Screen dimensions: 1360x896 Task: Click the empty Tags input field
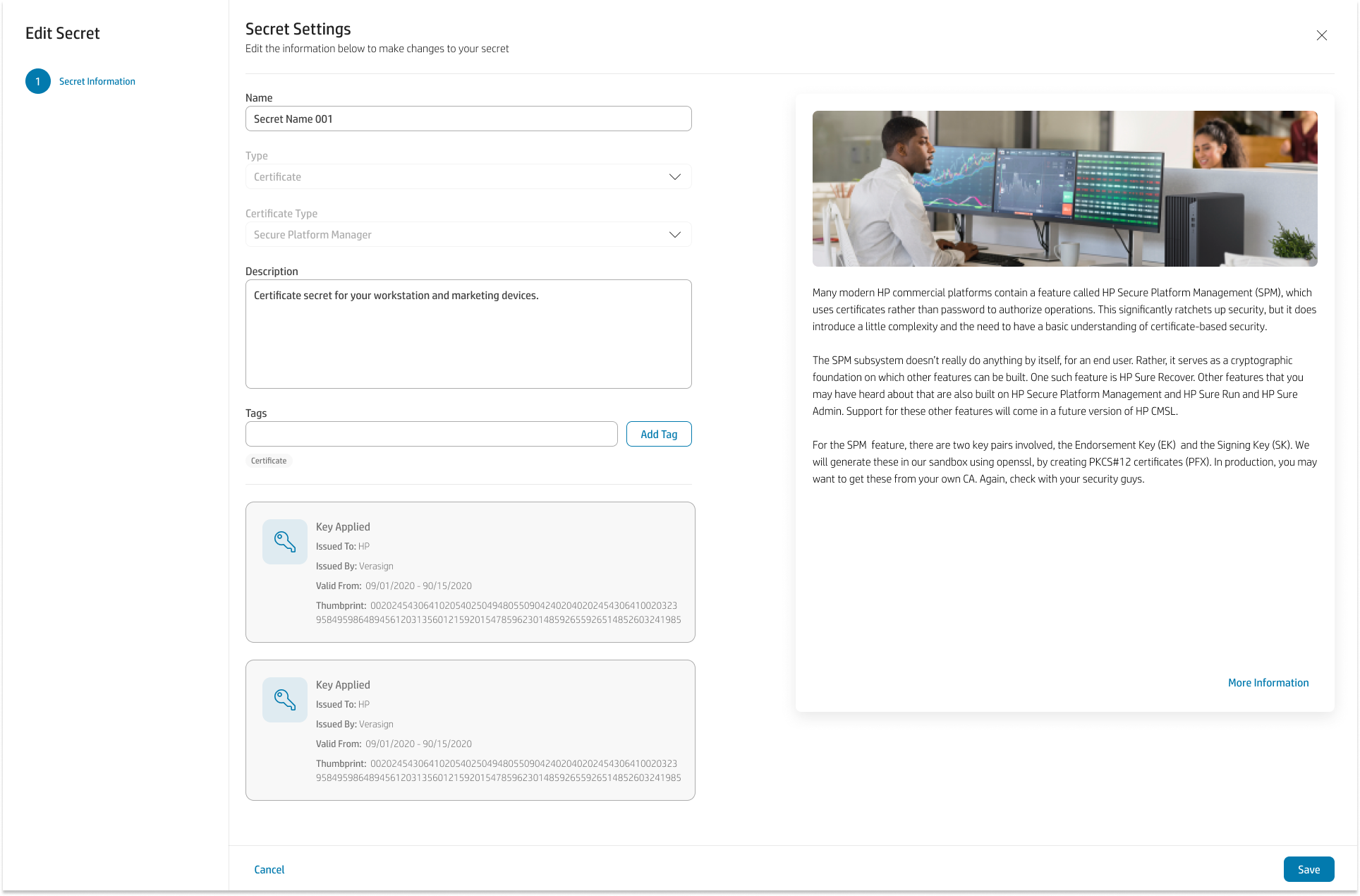click(x=431, y=434)
